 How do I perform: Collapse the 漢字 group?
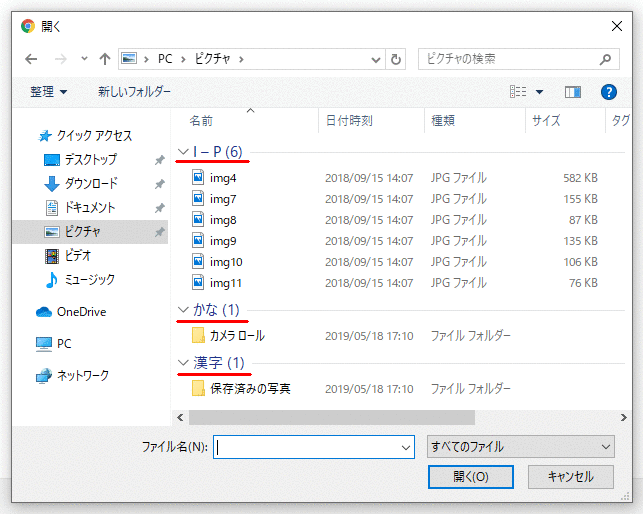[x=182, y=362]
